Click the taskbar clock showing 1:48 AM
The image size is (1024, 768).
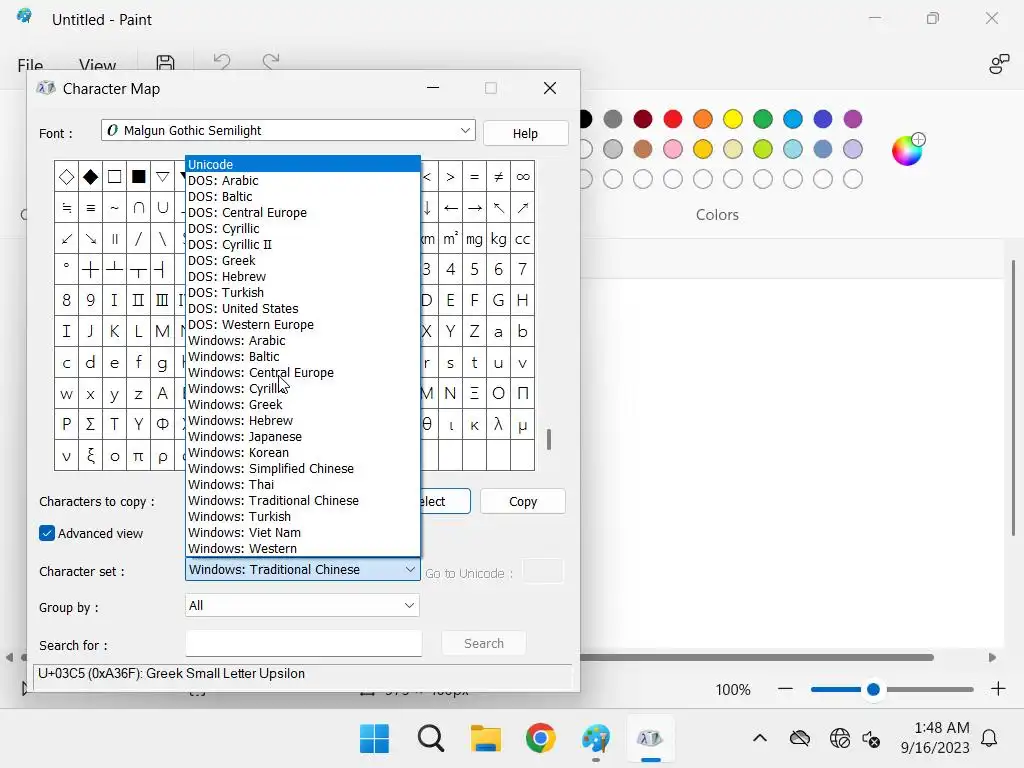(x=935, y=737)
